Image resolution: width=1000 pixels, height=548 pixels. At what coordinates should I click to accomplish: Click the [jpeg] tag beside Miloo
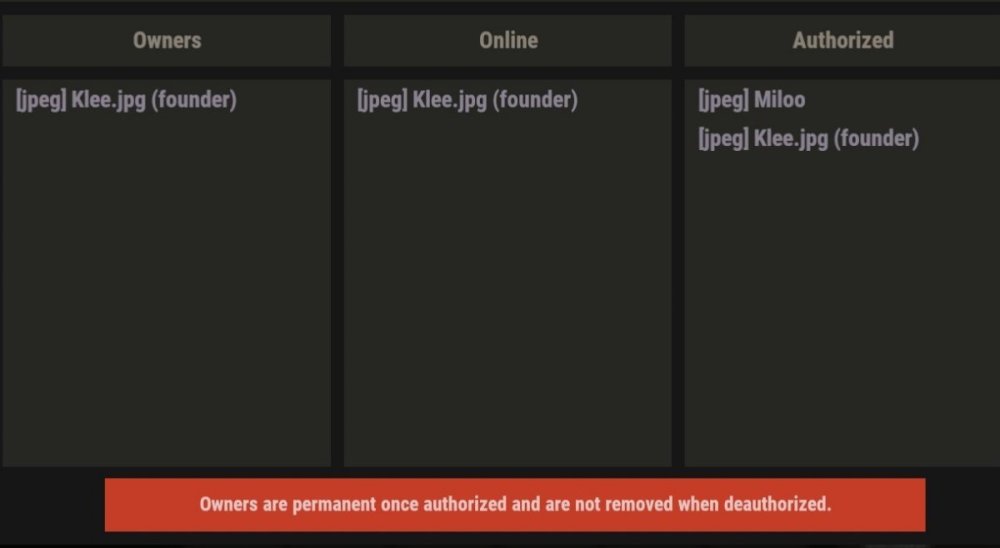[723, 100]
